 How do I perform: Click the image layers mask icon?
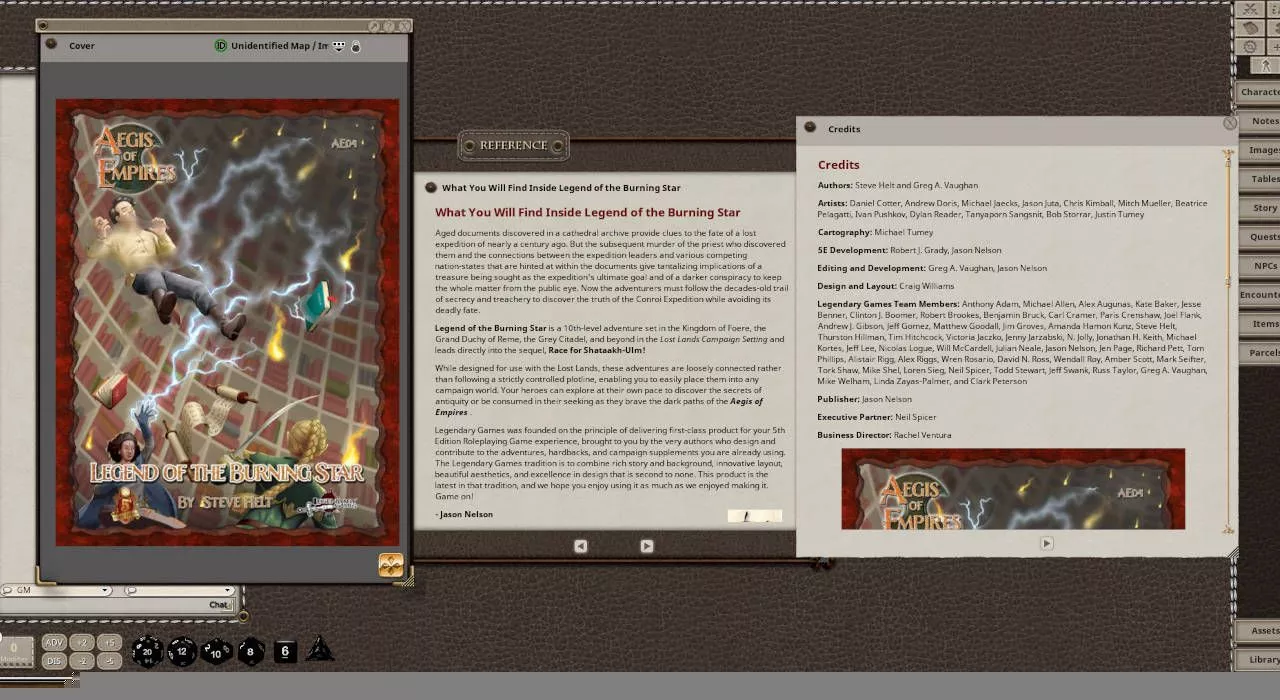[339, 46]
